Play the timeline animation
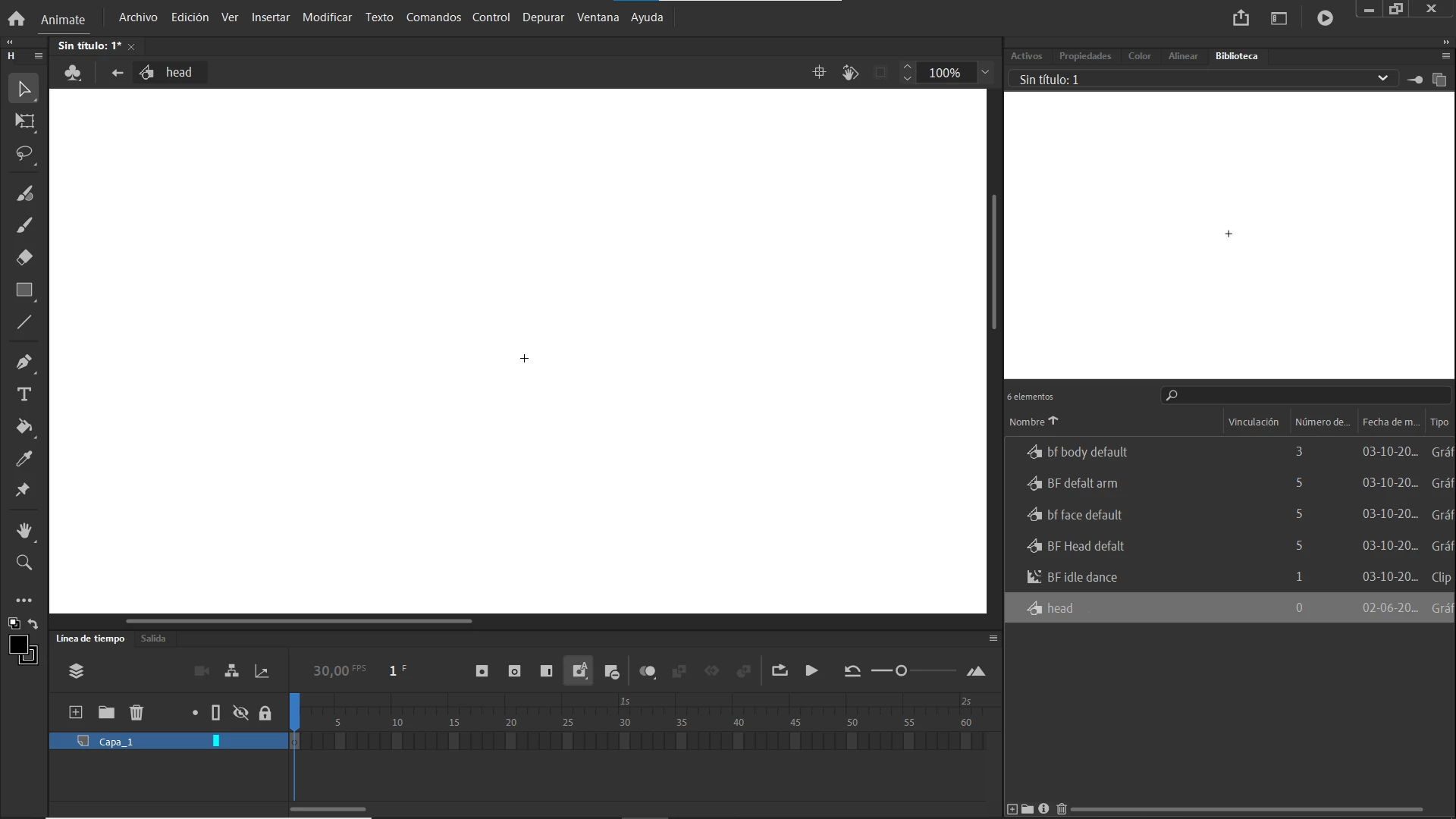Image resolution: width=1456 pixels, height=819 pixels. pos(811,671)
